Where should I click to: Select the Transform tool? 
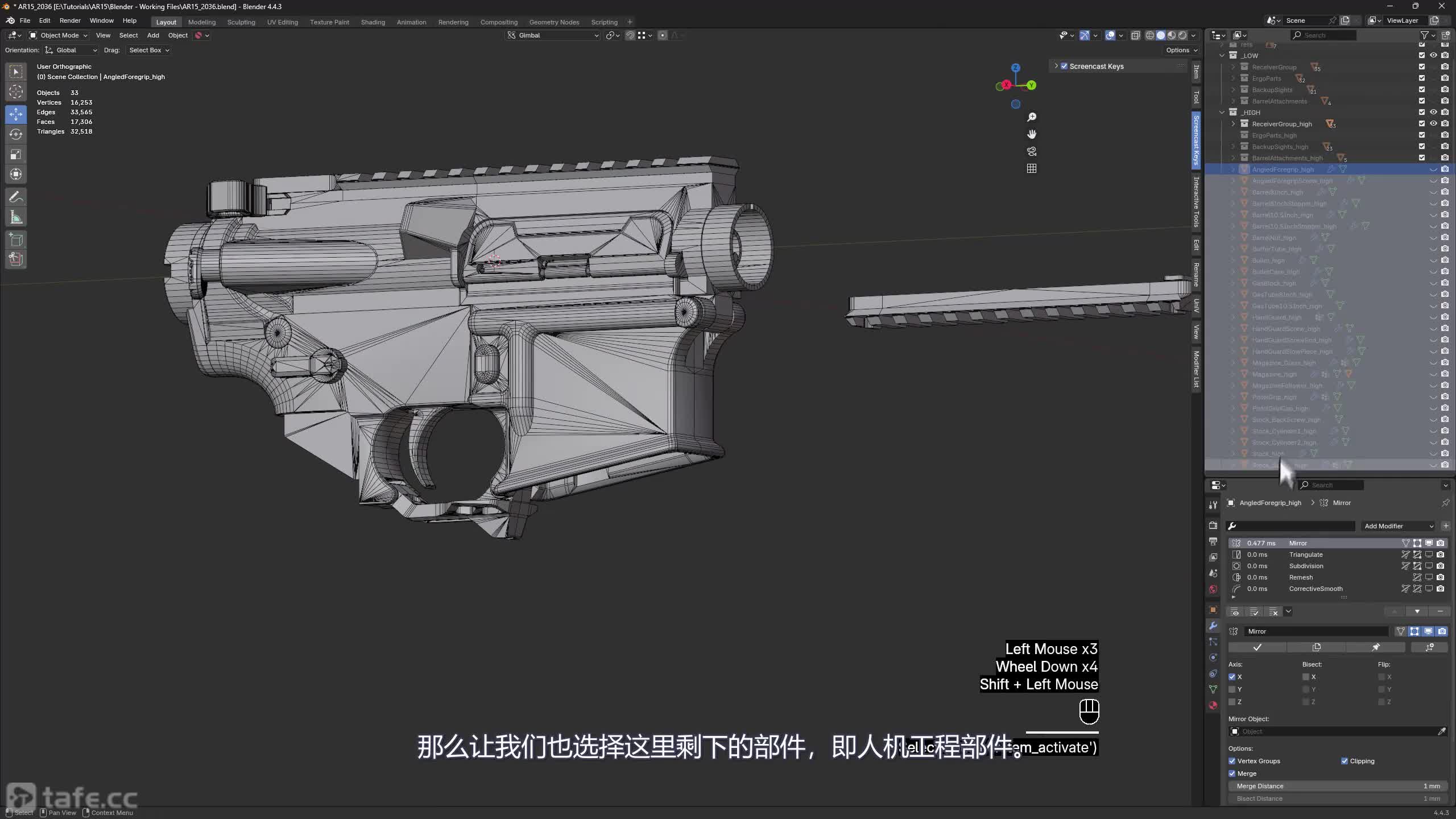[x=16, y=174]
